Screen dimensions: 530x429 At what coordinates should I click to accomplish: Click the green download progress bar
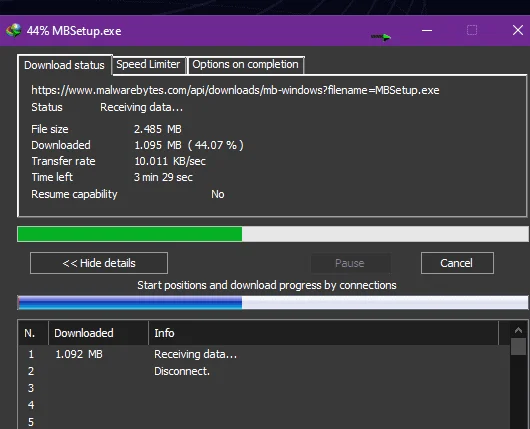tap(273, 234)
